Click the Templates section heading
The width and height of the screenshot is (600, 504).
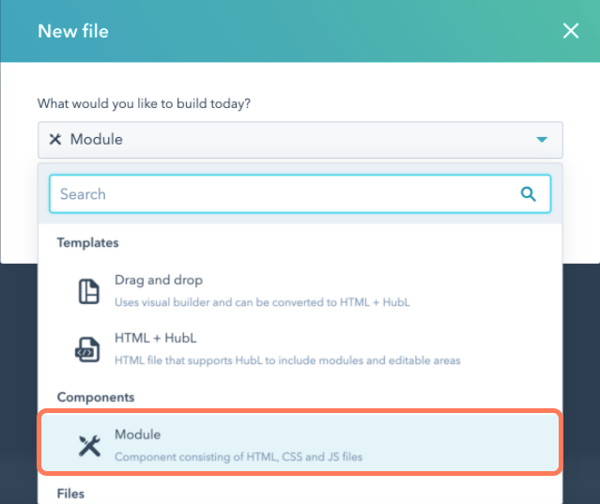pyautogui.click(x=88, y=243)
